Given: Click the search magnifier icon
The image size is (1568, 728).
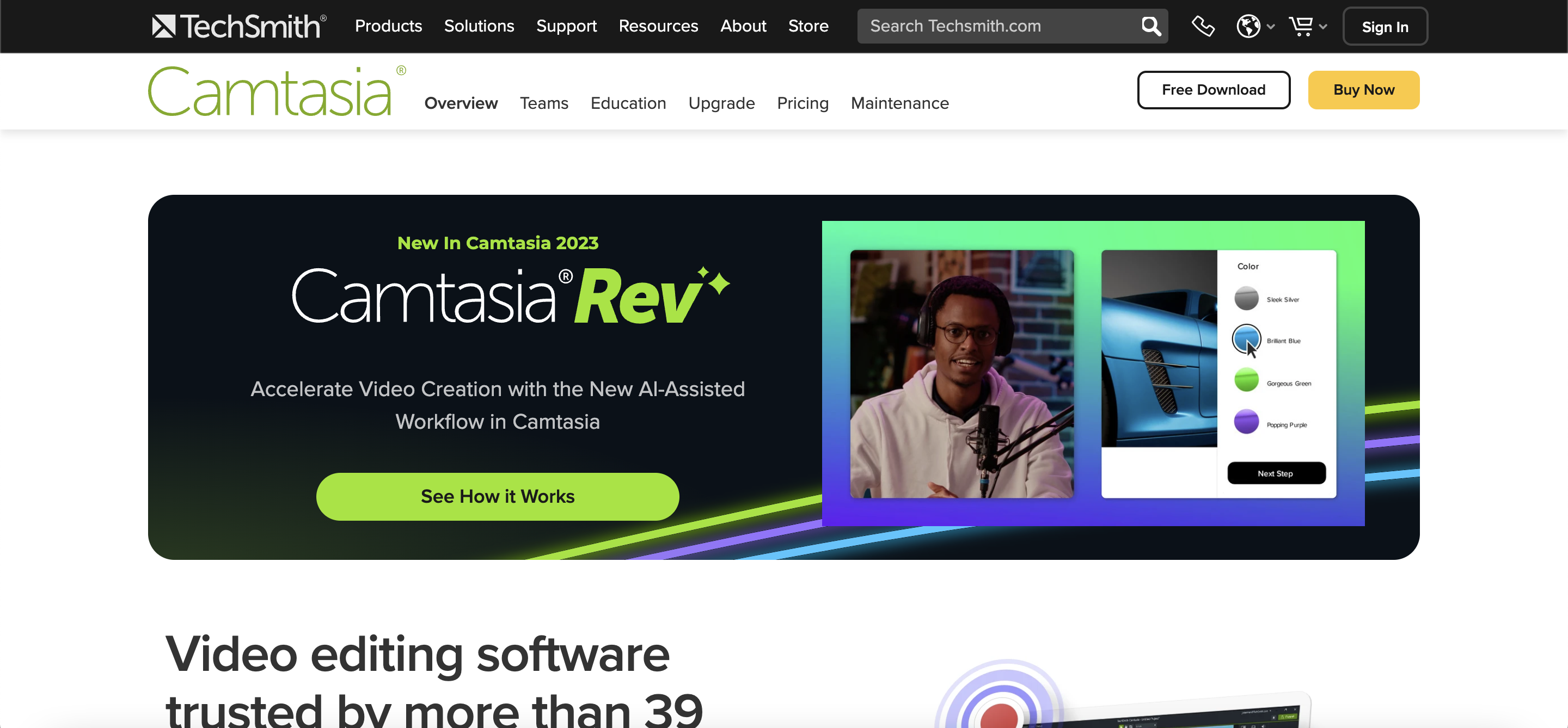Looking at the screenshot, I should (1150, 26).
